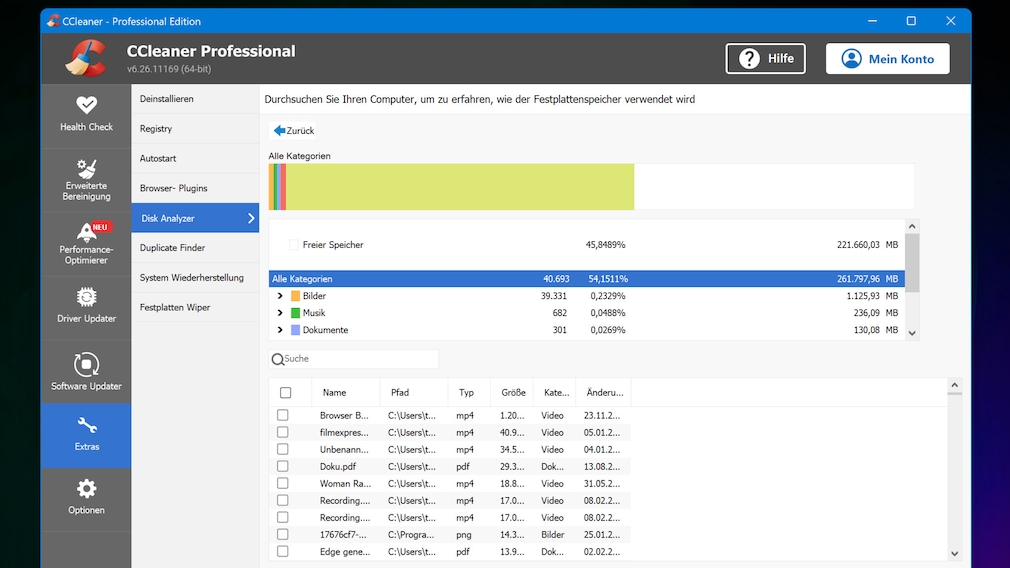Check the Woman Ra... file checkbox
This screenshot has height=568, width=1010.
(x=282, y=483)
